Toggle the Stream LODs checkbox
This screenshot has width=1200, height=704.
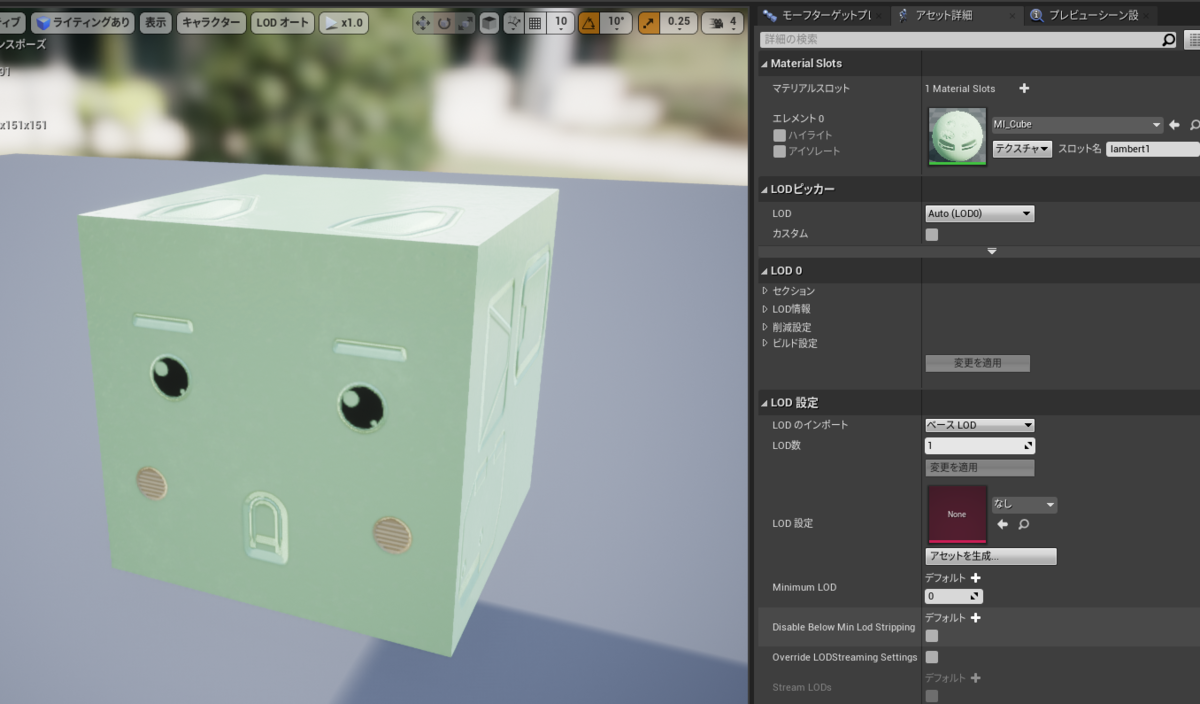tap(932, 696)
